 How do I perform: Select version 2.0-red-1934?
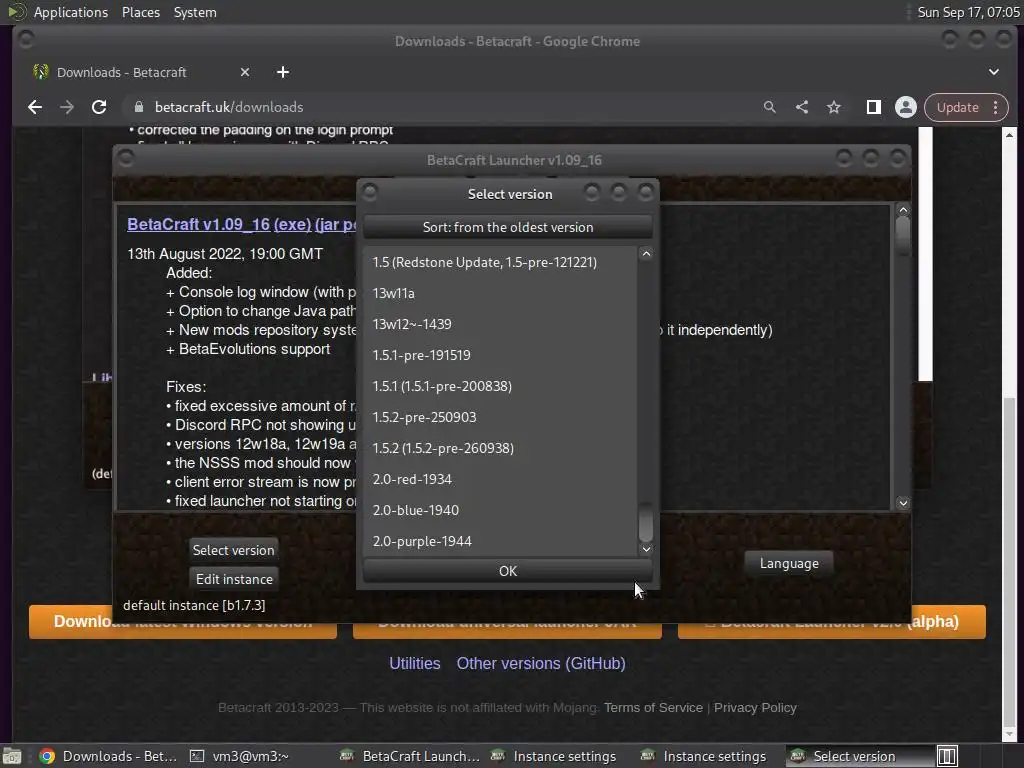(x=500, y=479)
